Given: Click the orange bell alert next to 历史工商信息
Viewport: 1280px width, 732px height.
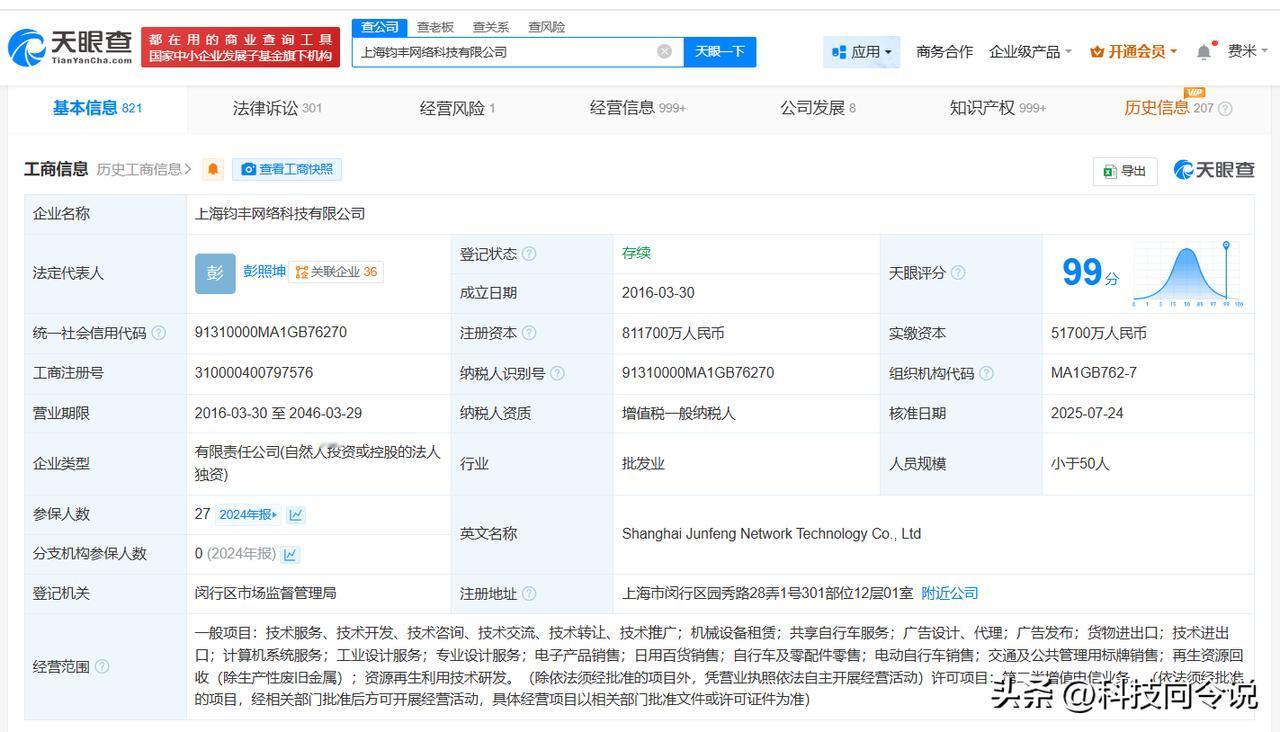Looking at the screenshot, I should (x=213, y=169).
